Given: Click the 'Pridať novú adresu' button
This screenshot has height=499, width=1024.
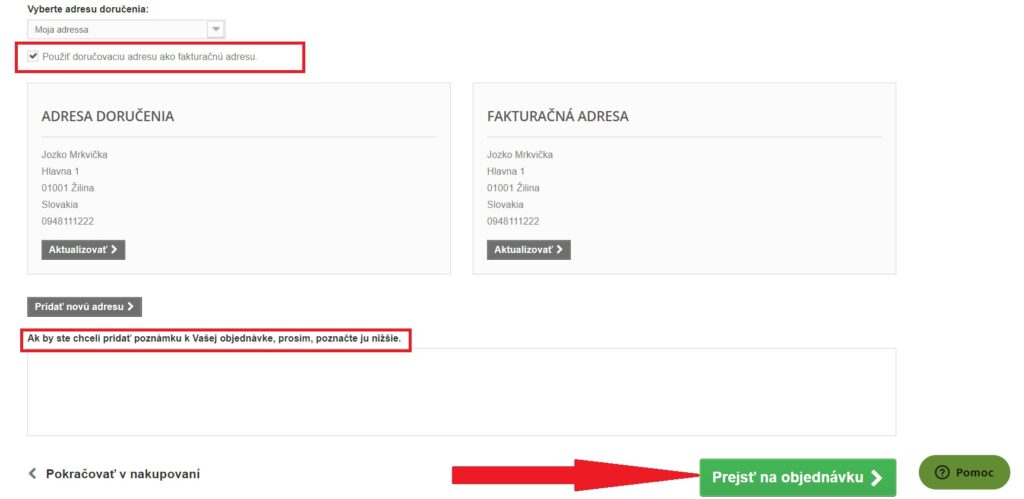Looking at the screenshot, I should [x=84, y=306].
